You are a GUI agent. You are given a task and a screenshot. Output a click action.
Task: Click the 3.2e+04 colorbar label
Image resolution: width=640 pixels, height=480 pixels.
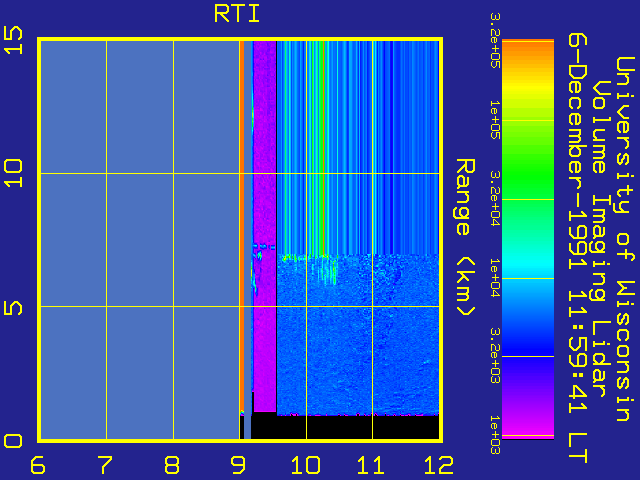tap(495, 198)
